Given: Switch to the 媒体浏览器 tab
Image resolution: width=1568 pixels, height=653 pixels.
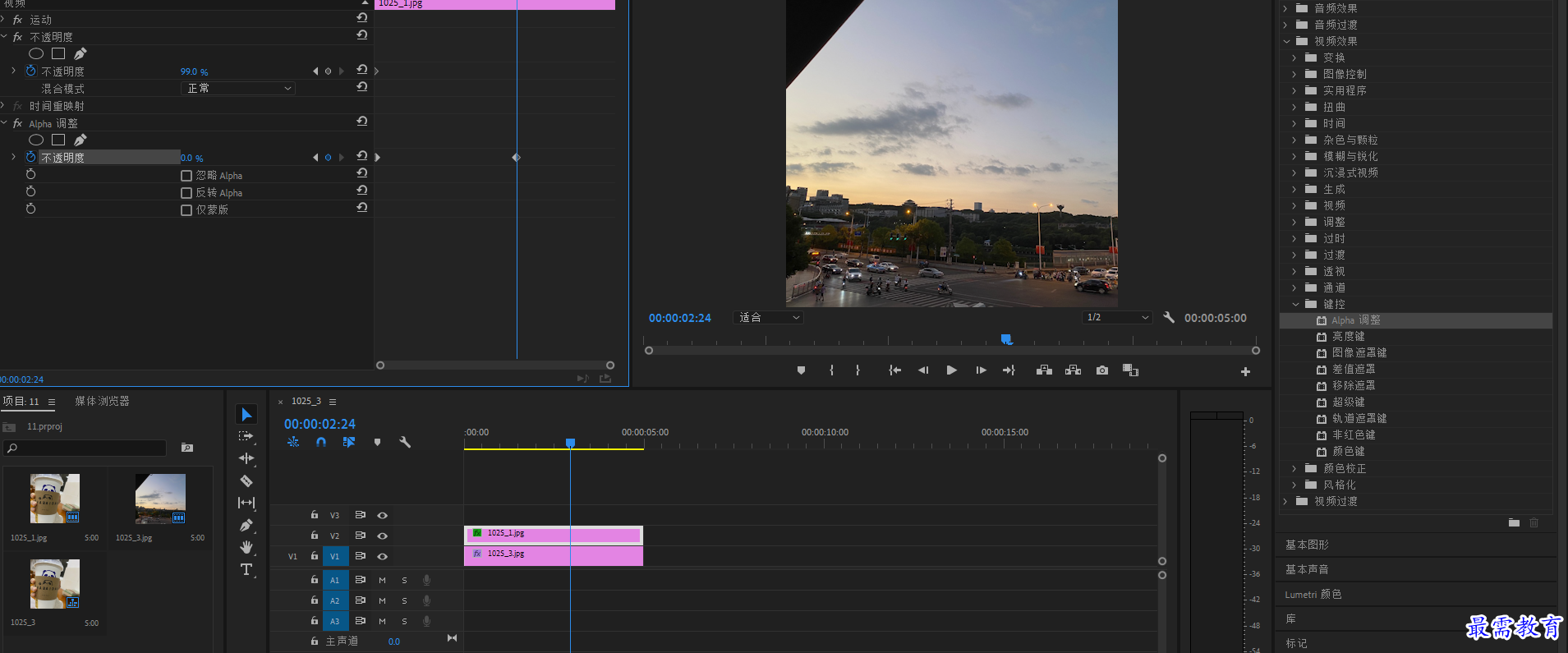Looking at the screenshot, I should pos(102,401).
